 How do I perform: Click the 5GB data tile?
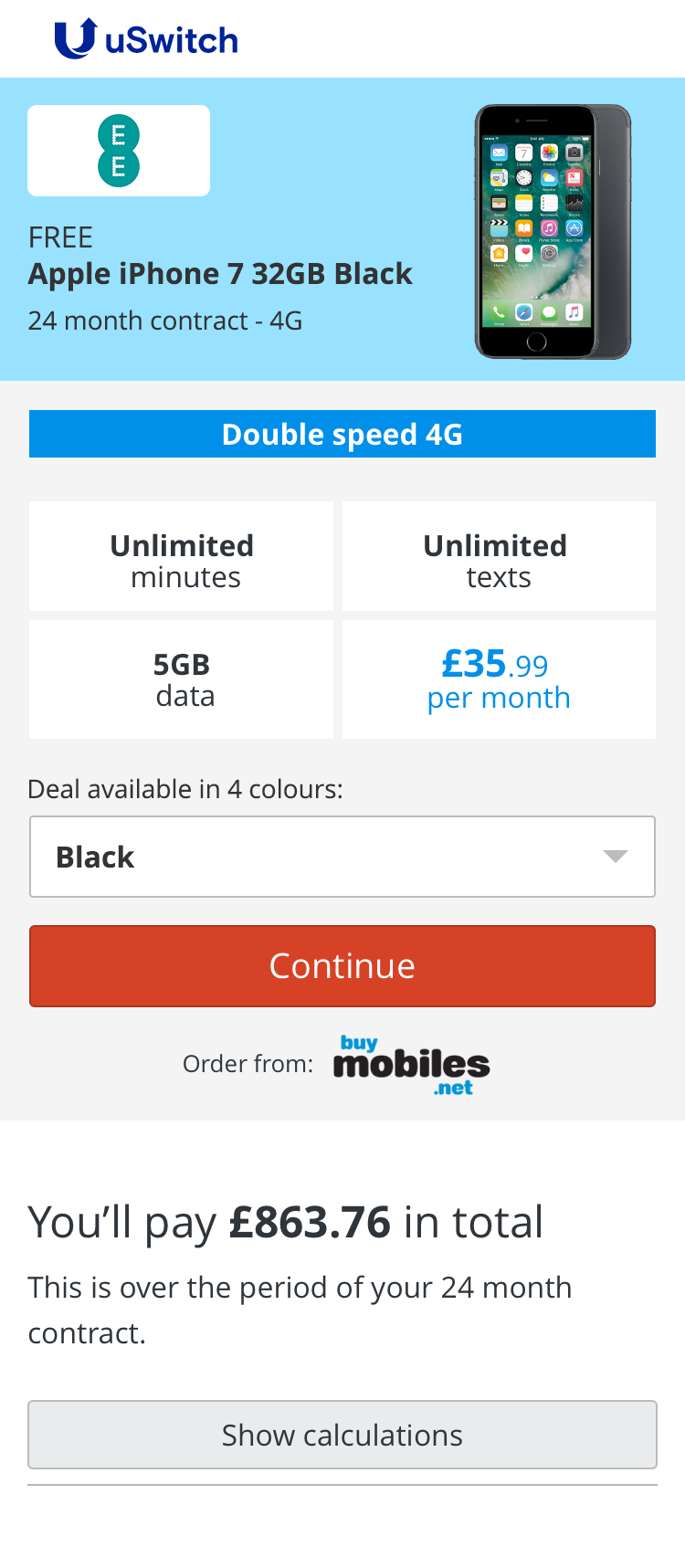tap(181, 679)
